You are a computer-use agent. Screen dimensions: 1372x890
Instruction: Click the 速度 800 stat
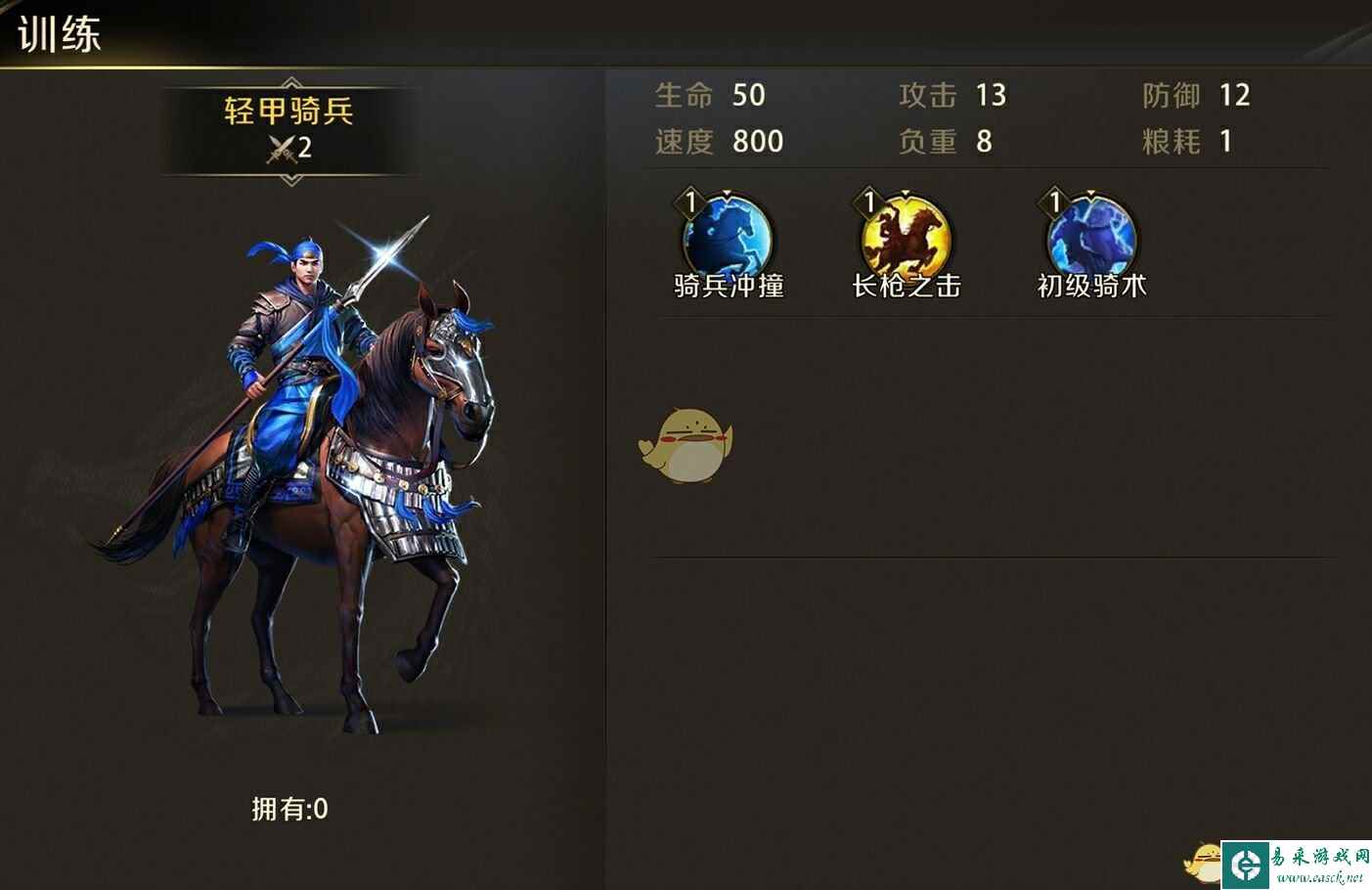click(x=719, y=141)
